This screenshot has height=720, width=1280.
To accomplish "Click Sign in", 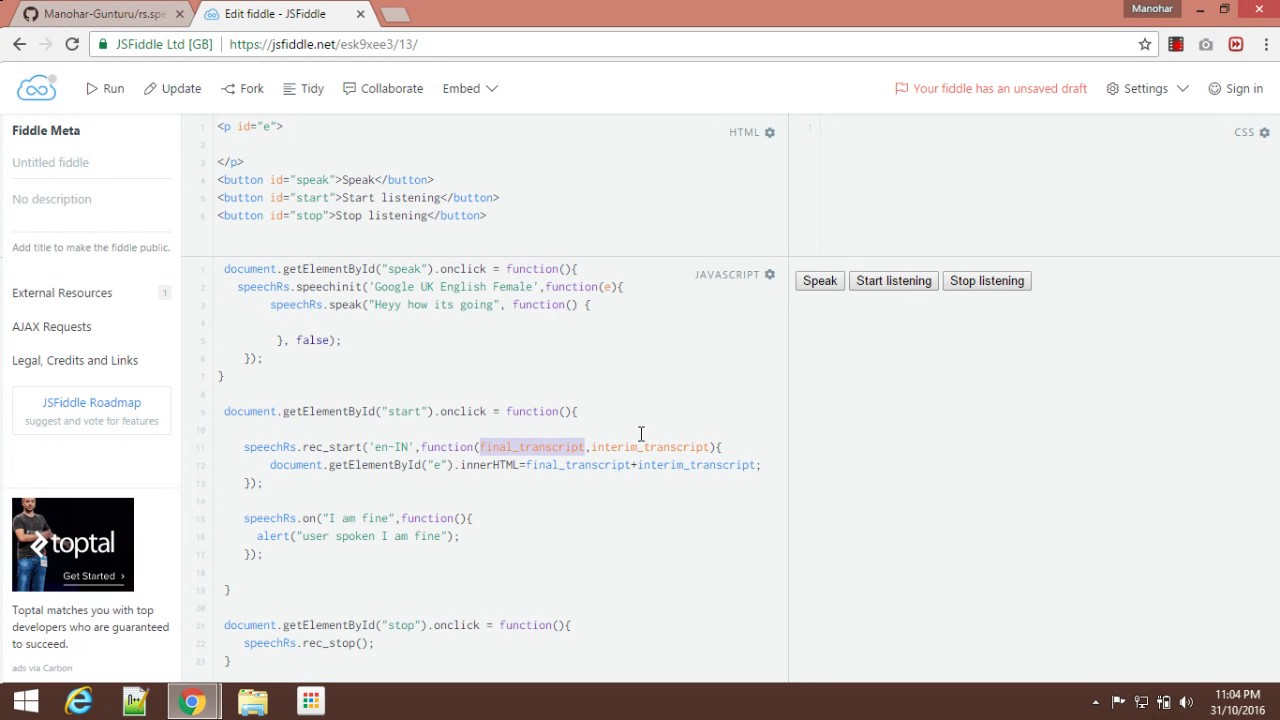I will pos(1235,88).
